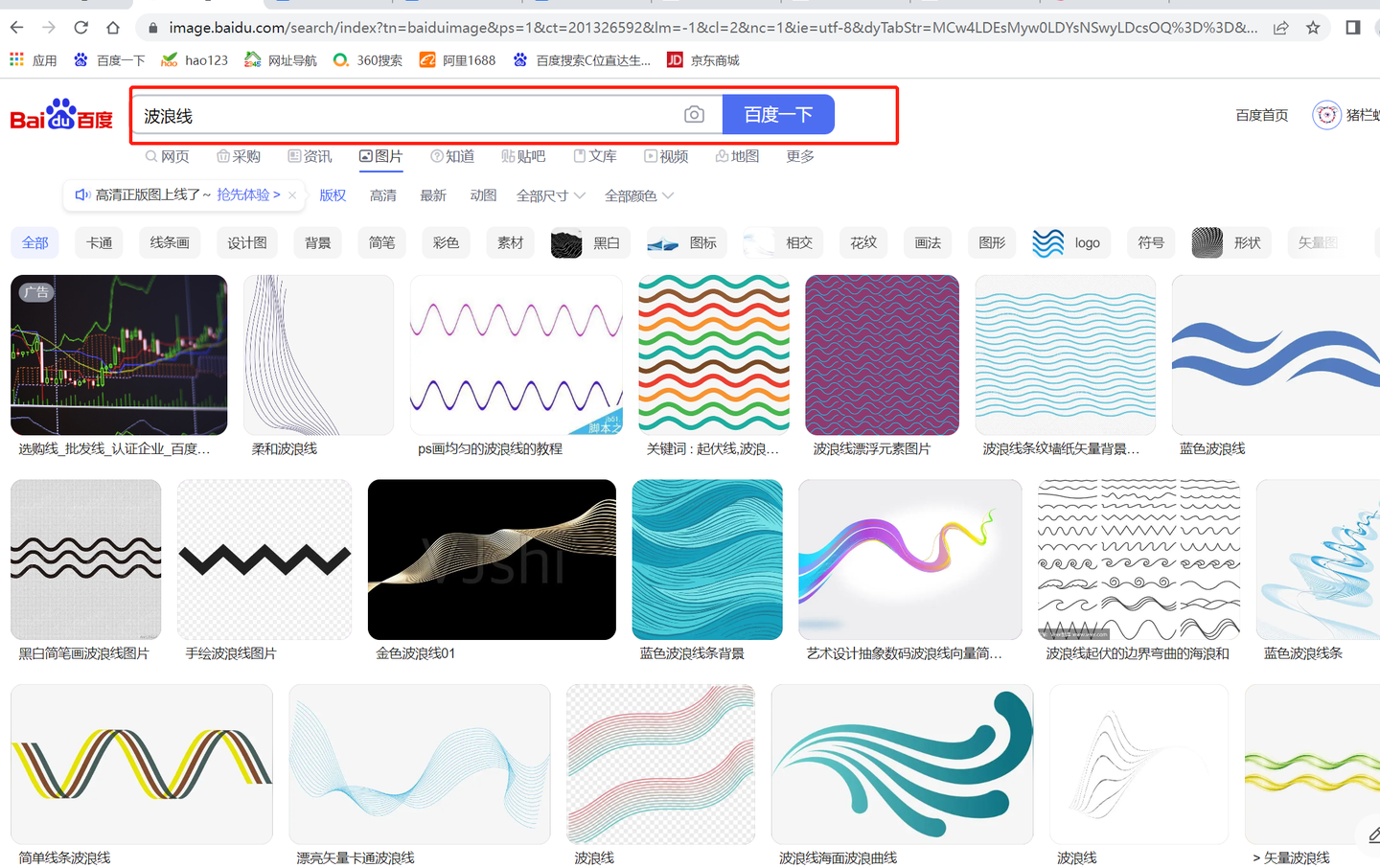Image resolution: width=1380 pixels, height=868 pixels.
Task: Open the hao123 bookmark
Action: tap(195, 59)
